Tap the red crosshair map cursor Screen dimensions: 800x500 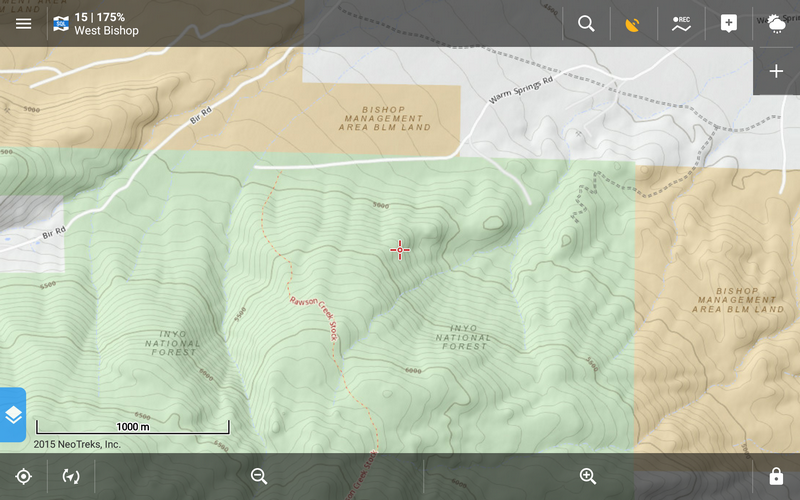[400, 250]
